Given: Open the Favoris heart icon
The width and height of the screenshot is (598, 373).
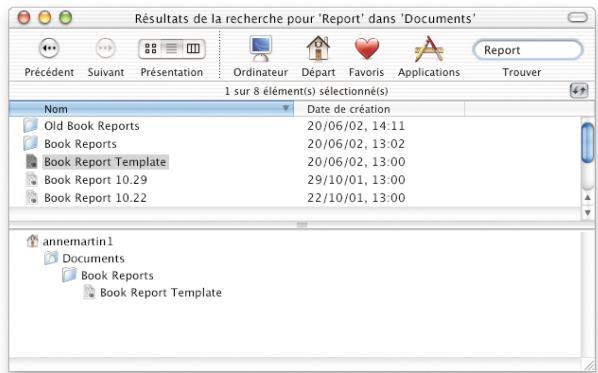Looking at the screenshot, I should point(367,48).
